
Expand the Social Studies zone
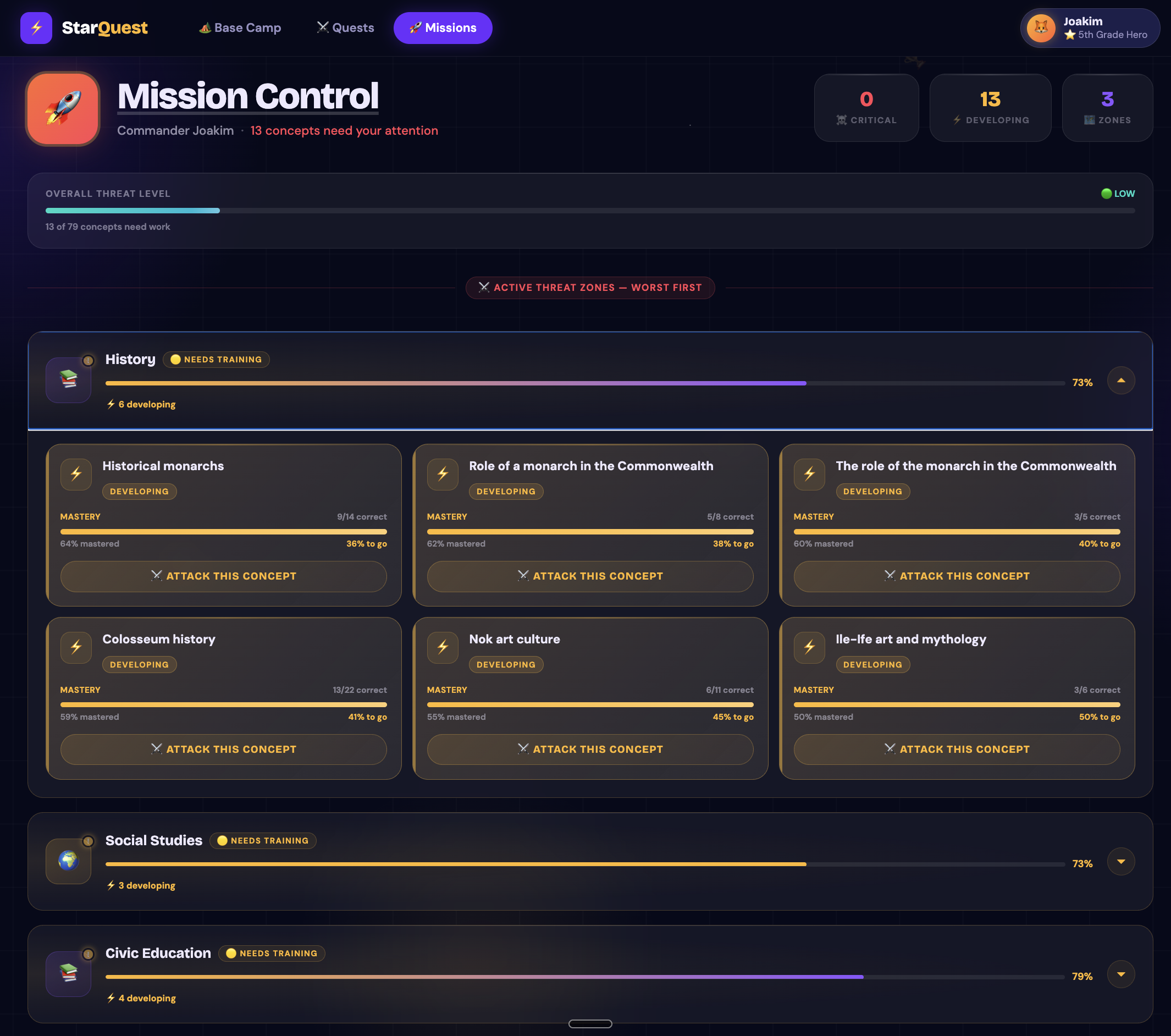[1121, 861]
